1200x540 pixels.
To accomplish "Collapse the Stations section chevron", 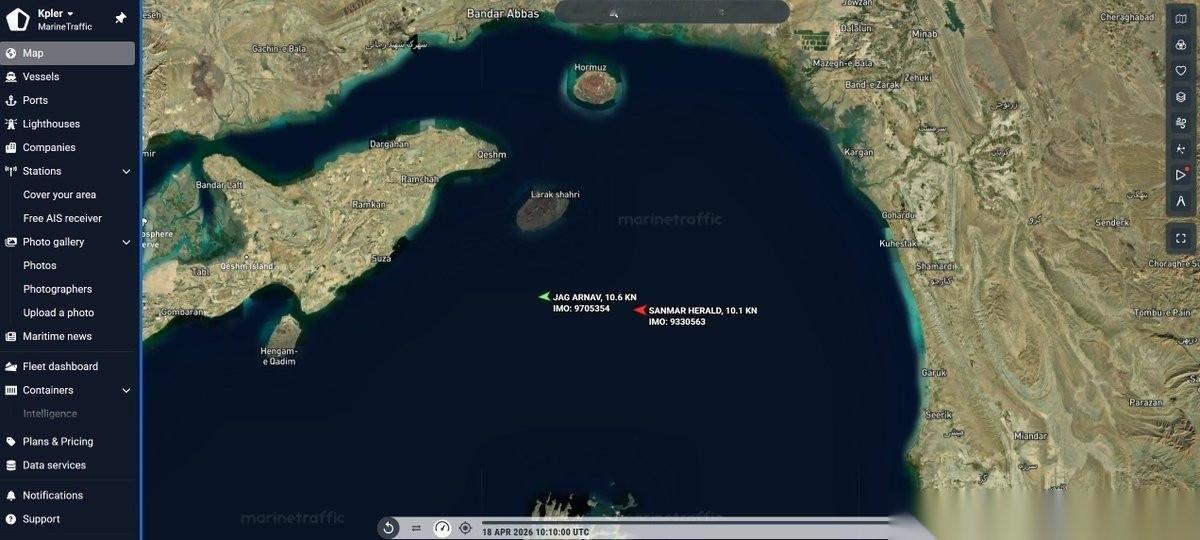I will (x=126, y=171).
